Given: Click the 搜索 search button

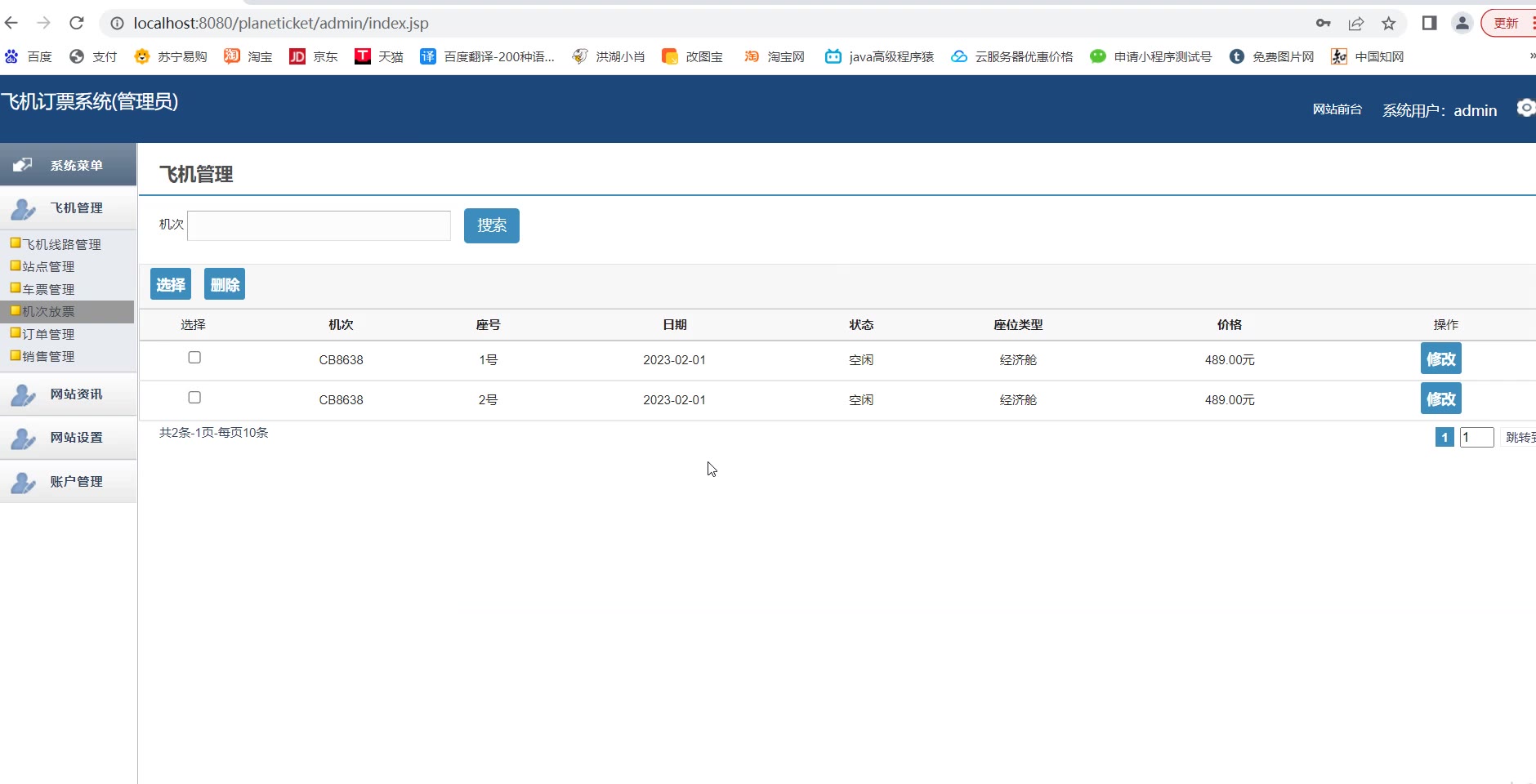Looking at the screenshot, I should (492, 225).
